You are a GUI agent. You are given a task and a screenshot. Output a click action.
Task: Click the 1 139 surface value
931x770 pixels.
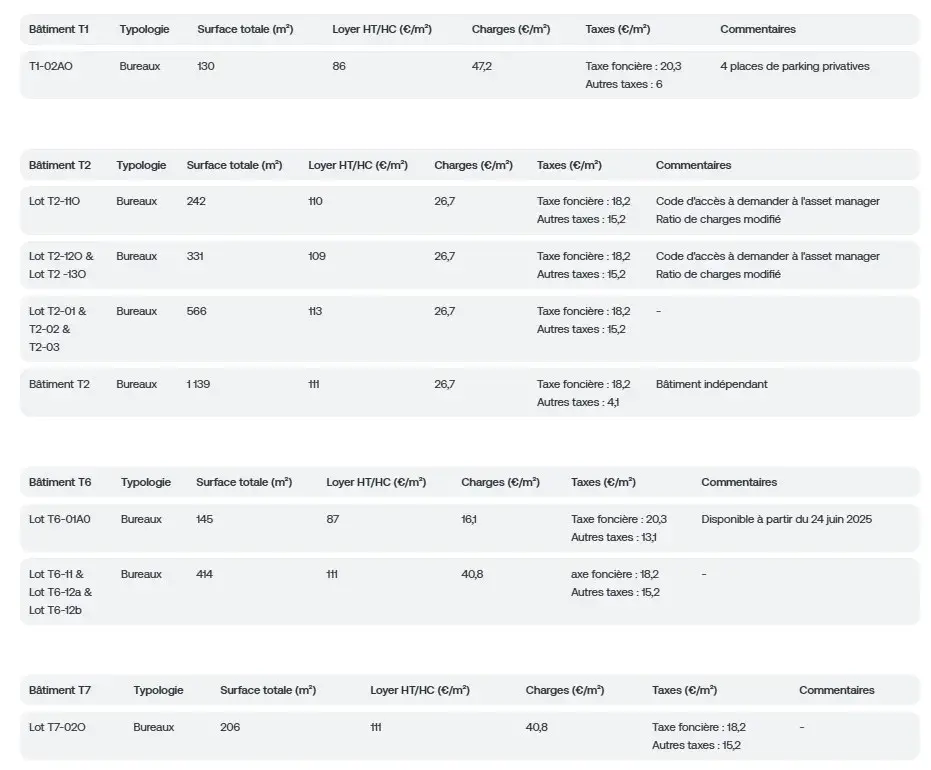(198, 384)
